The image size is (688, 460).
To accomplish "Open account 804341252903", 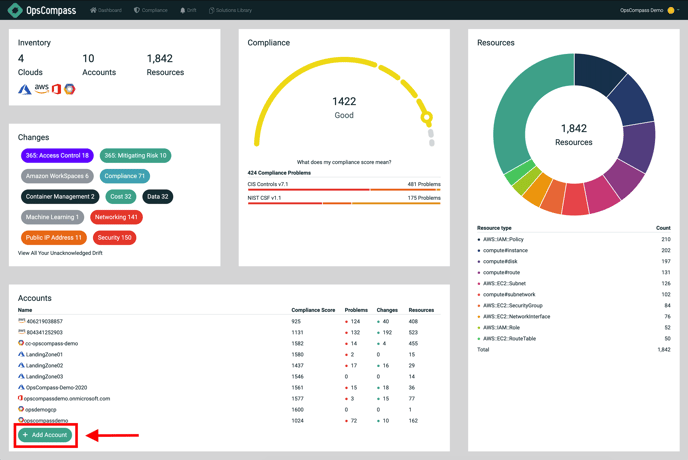I will pos(44,332).
